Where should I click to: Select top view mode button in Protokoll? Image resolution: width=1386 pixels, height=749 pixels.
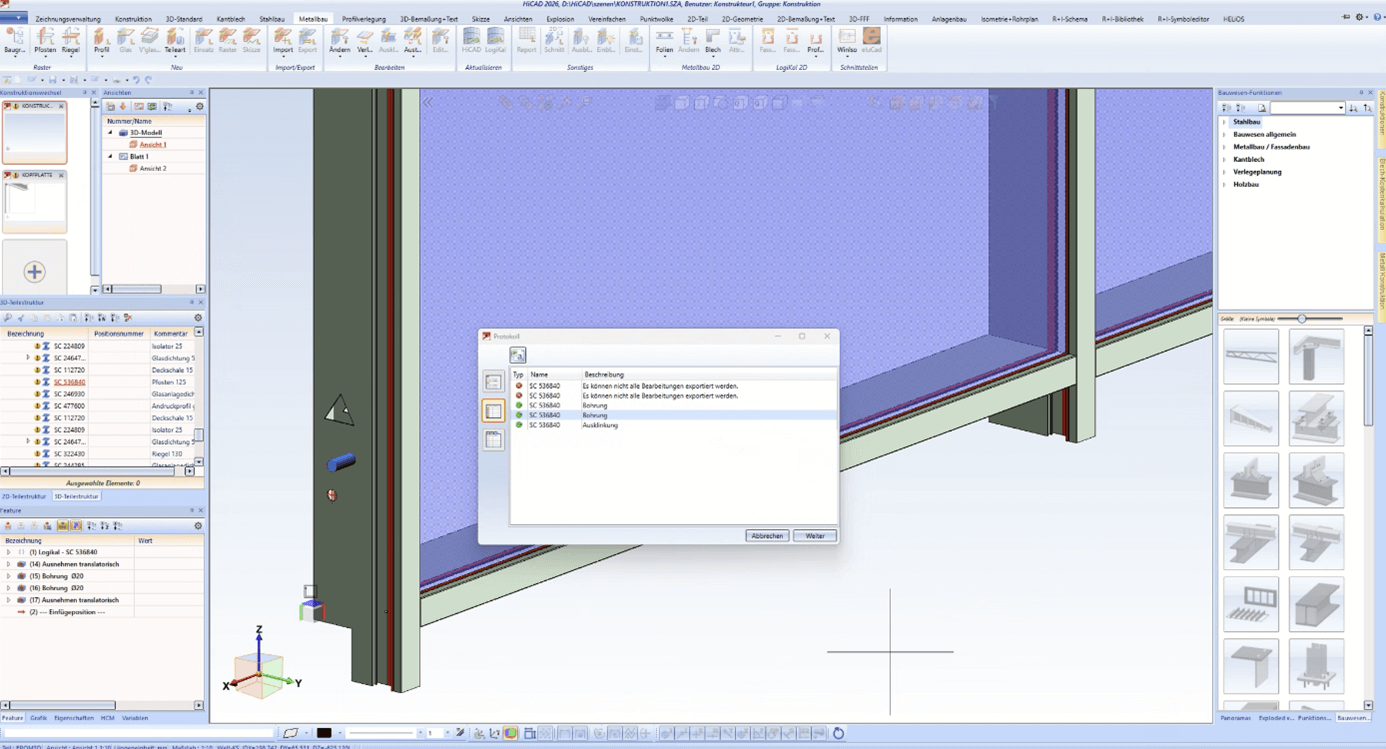[494, 381]
